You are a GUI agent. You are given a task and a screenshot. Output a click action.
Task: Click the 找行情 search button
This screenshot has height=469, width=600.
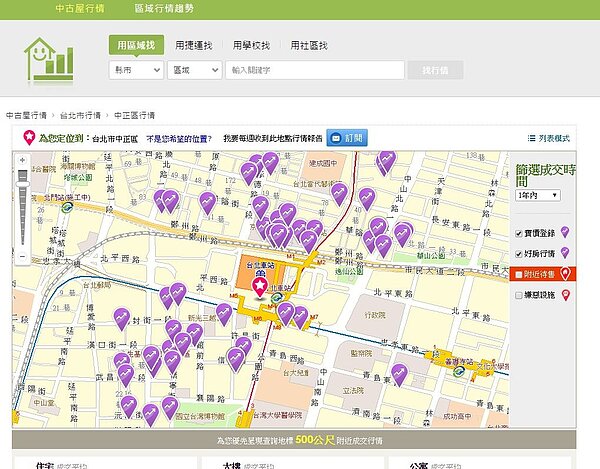(x=435, y=70)
